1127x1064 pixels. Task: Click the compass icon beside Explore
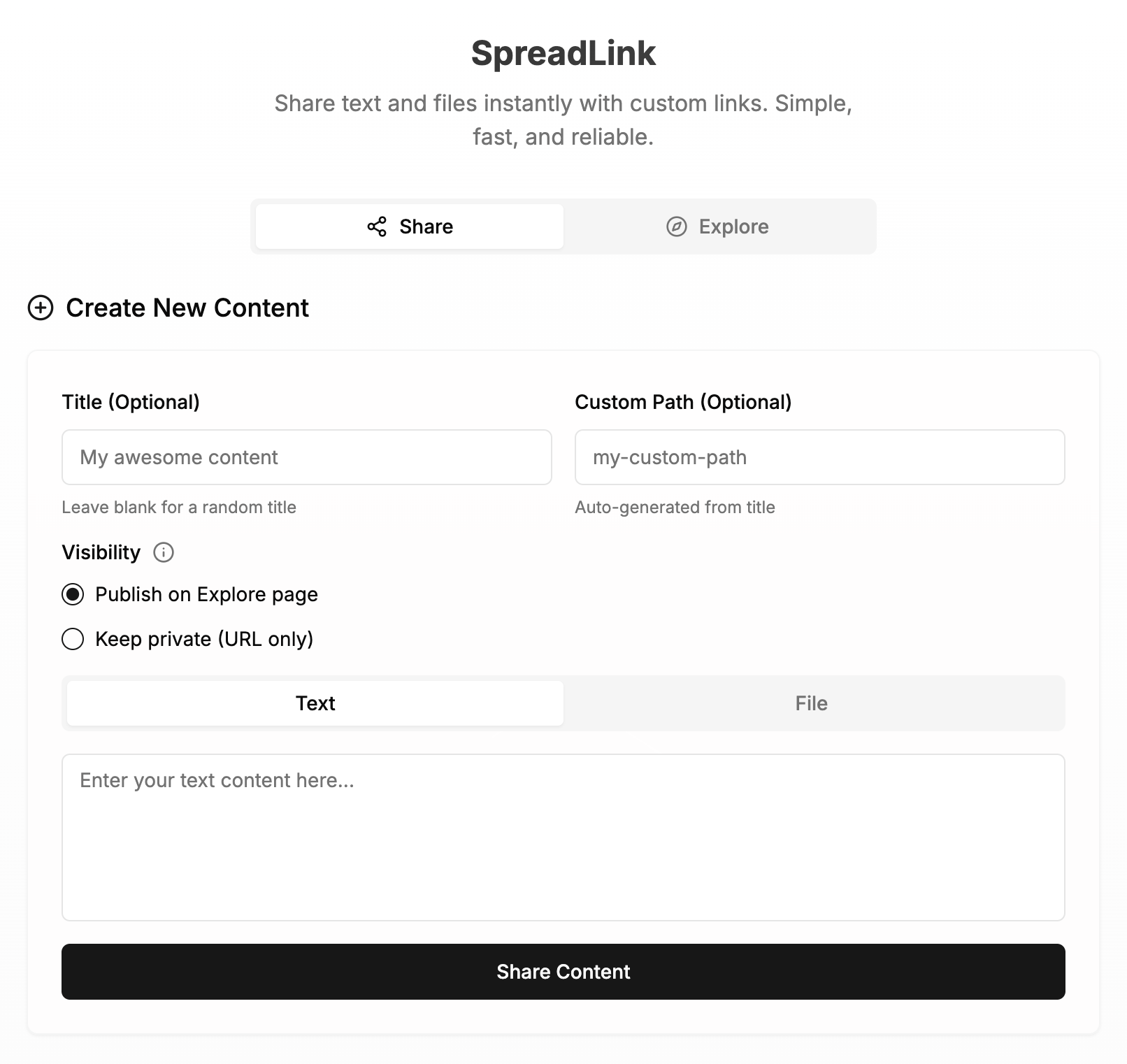point(675,226)
